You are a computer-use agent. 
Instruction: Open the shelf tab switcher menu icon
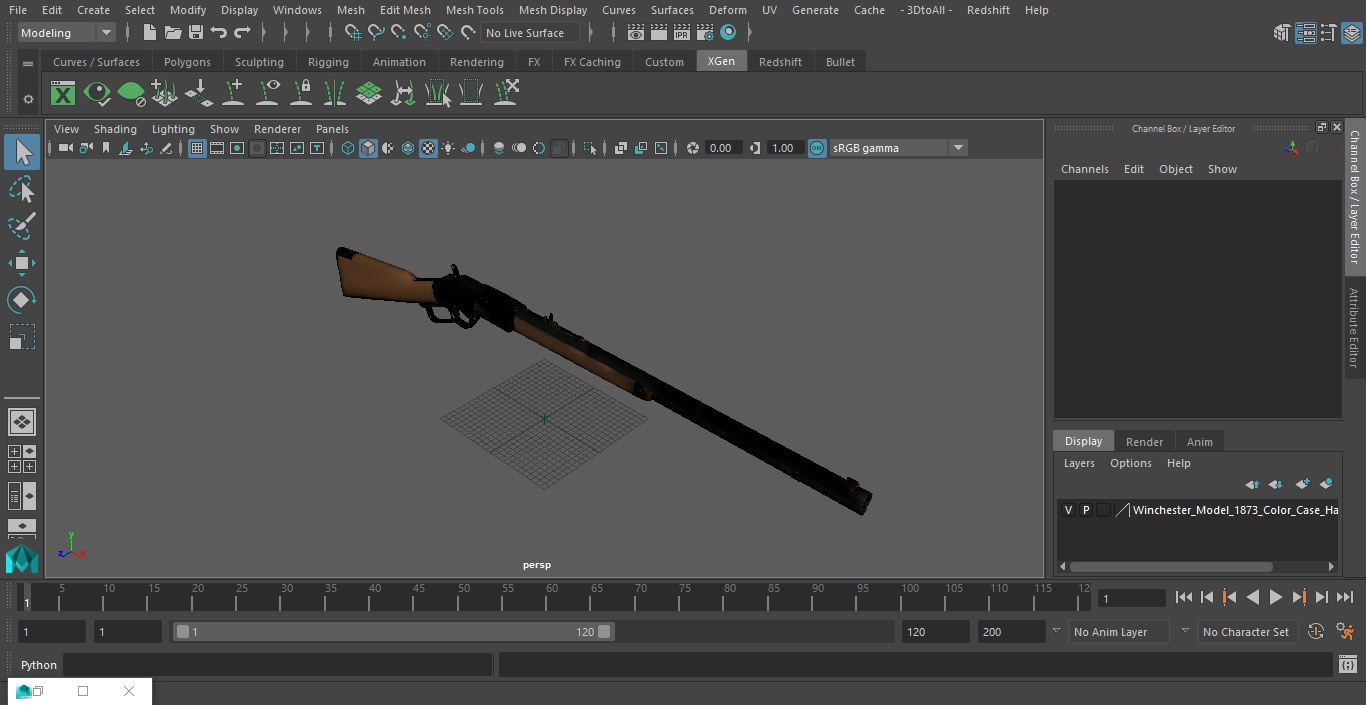[x=28, y=62]
